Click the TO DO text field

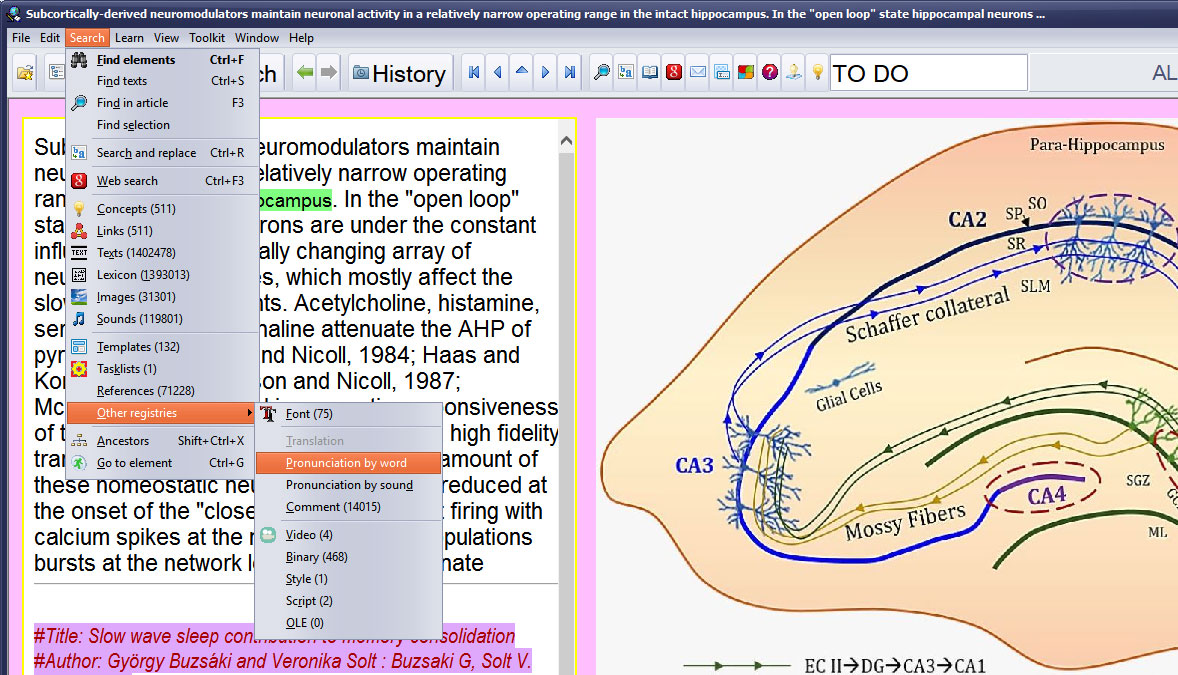(927, 73)
